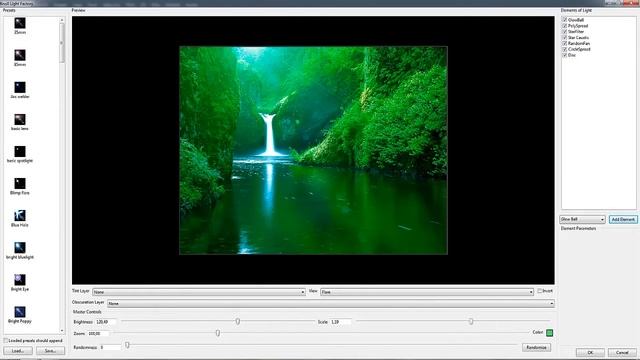Screen dimensions: 640x360
Task: Select the Jes webler preset thumbnail
Action: pyautogui.click(x=20, y=87)
